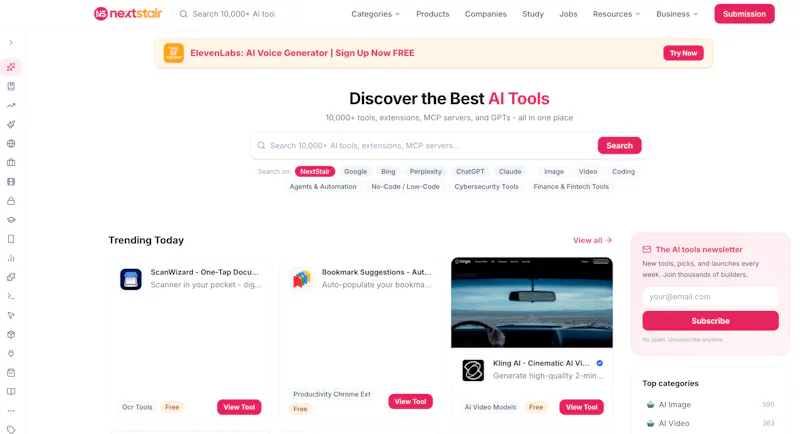800x434 pixels.
Task: Expand the left sidebar chevron
Action: click(x=11, y=42)
